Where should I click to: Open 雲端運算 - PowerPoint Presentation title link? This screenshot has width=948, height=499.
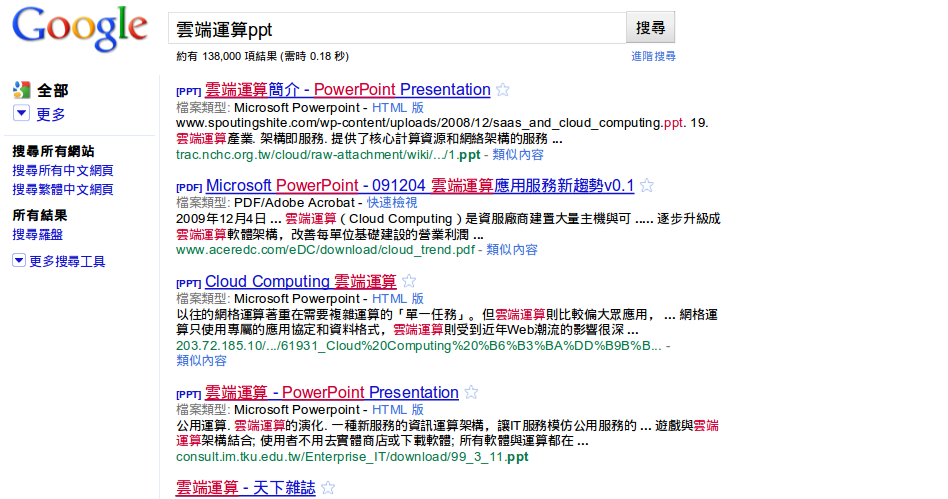coord(332,393)
